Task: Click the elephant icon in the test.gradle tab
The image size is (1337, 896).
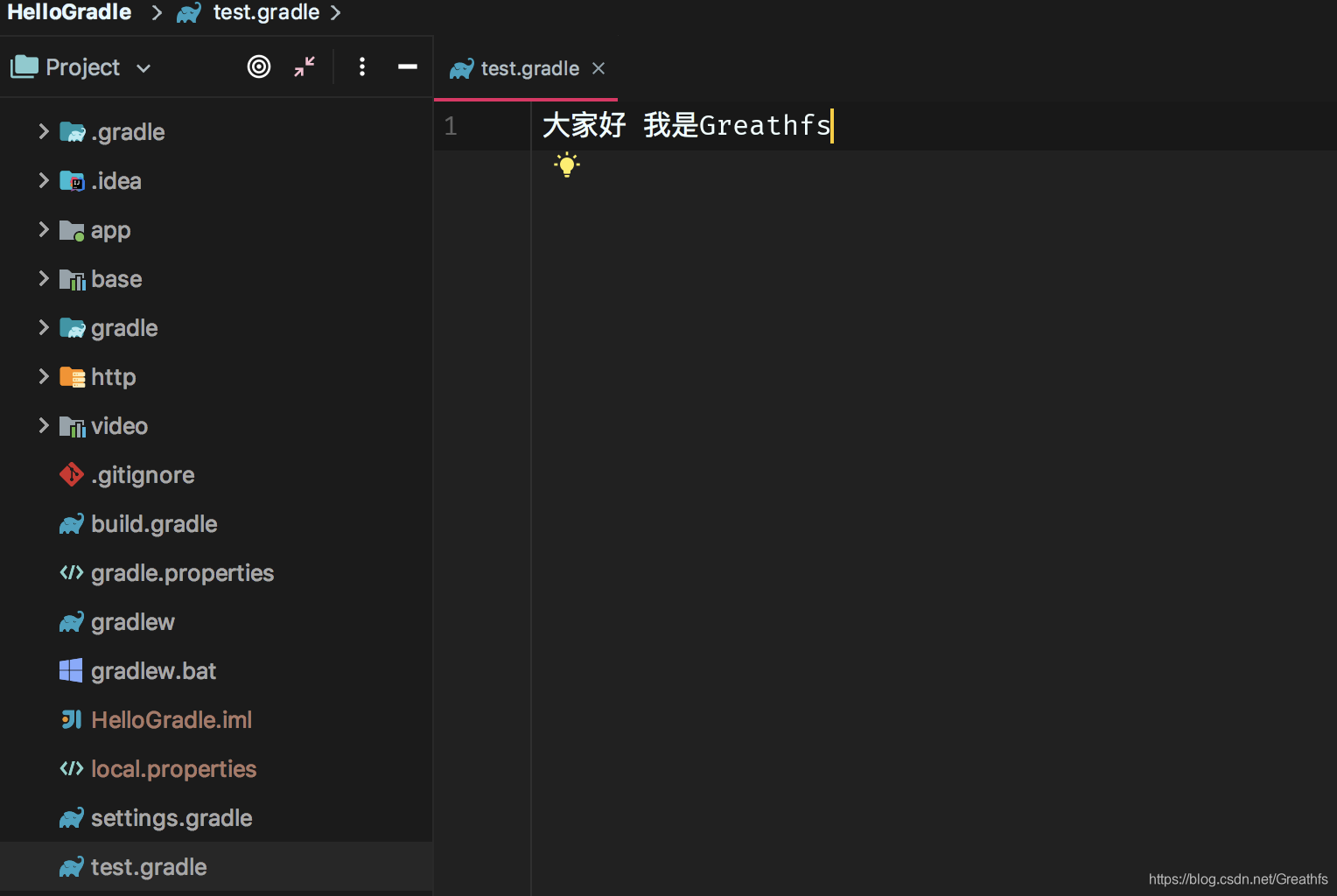Action: click(x=461, y=68)
